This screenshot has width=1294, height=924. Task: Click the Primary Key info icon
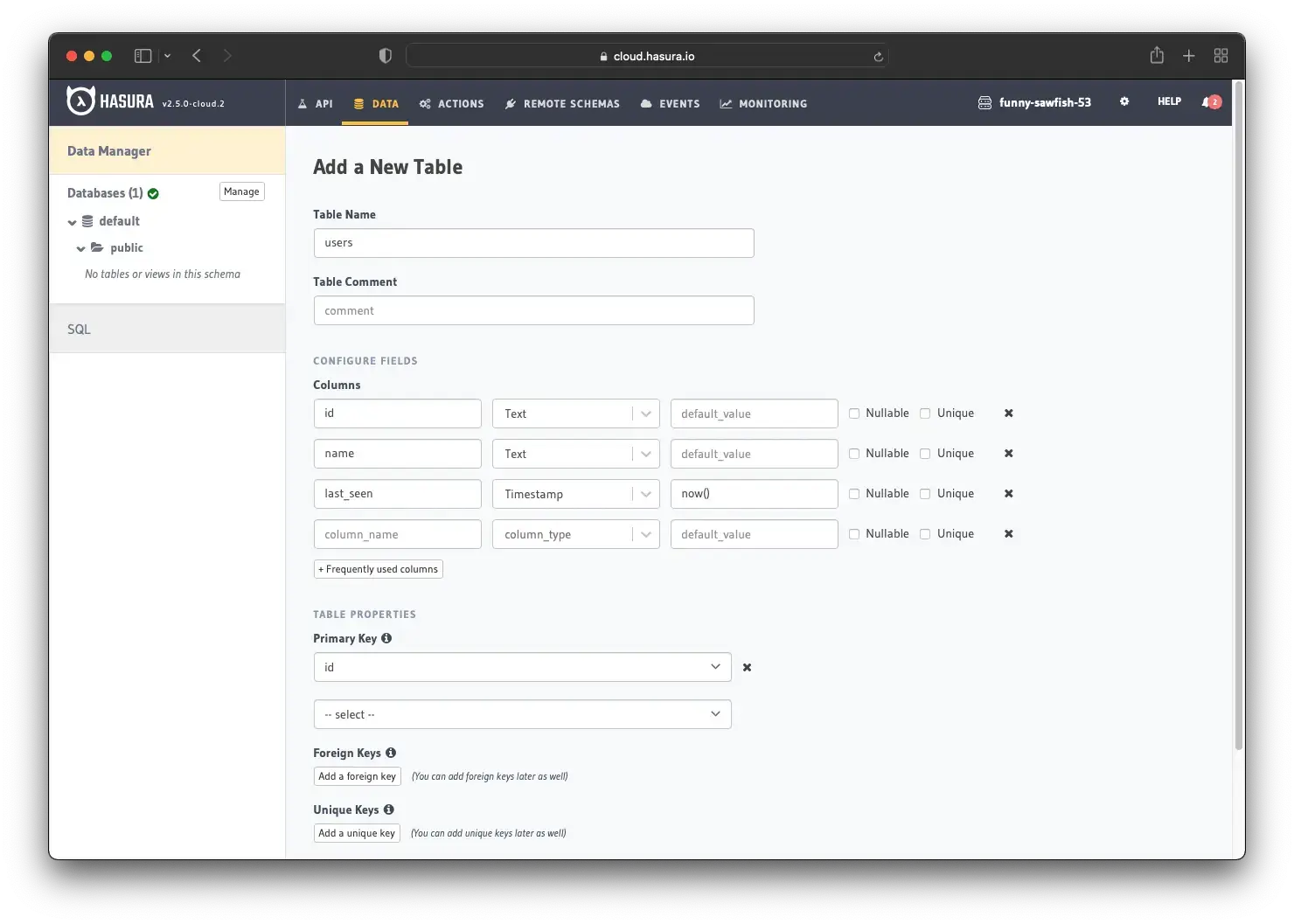coord(386,638)
